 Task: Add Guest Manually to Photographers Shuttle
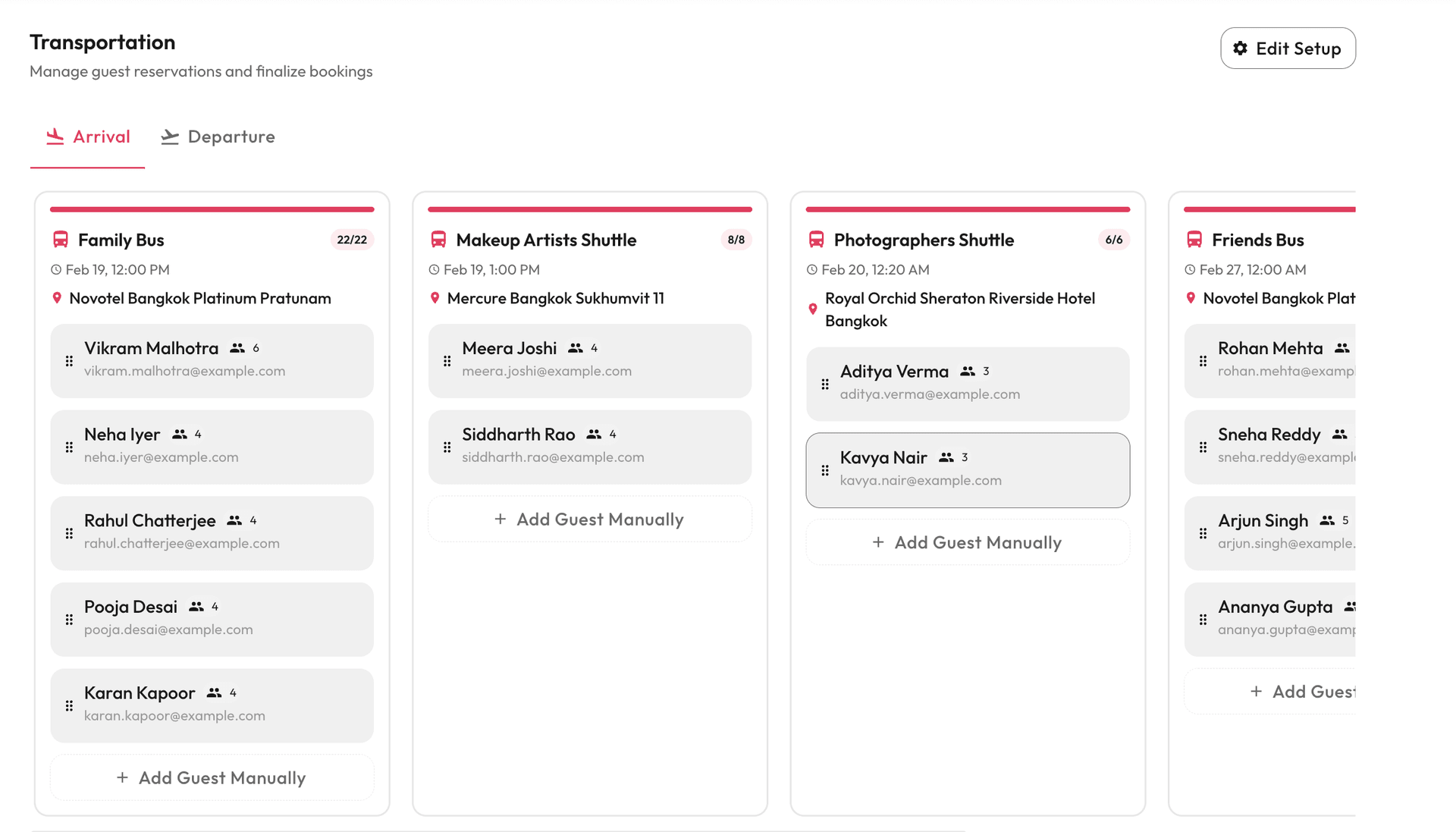[967, 542]
